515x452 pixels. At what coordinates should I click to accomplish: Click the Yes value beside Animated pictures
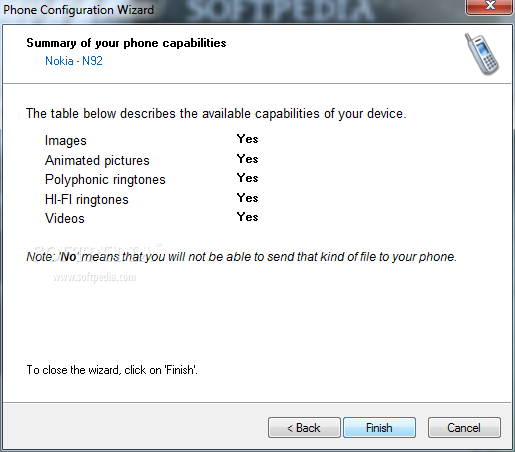pos(248,159)
